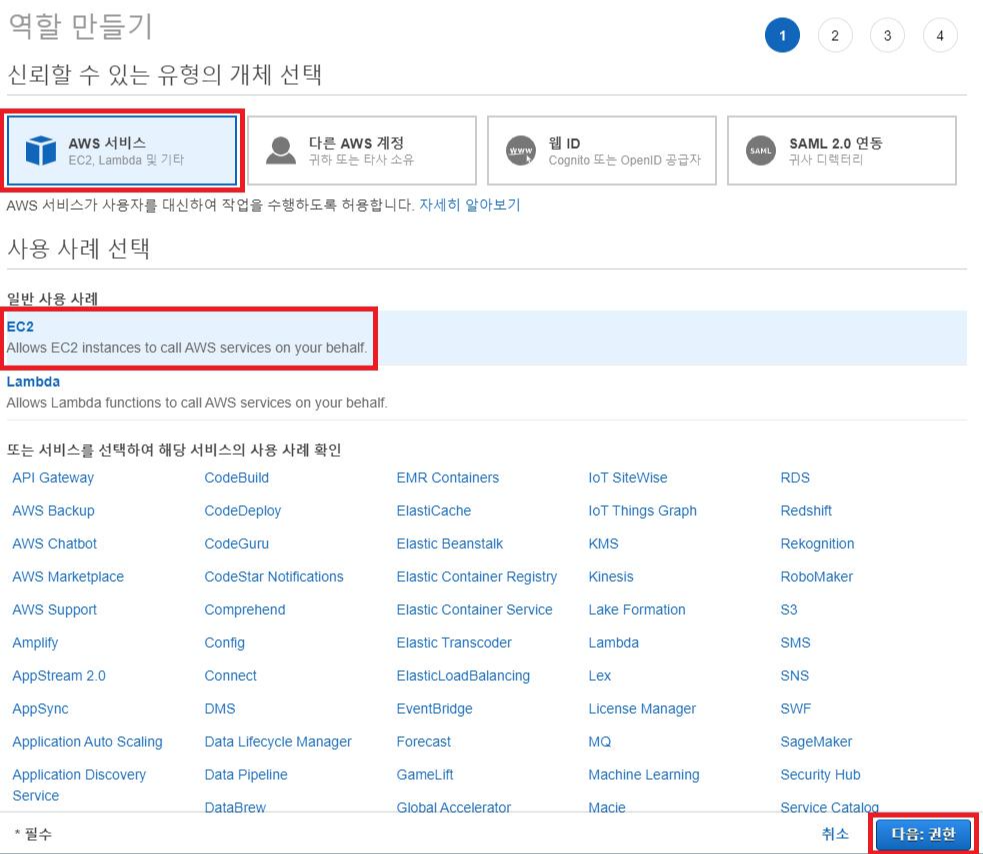Image resolution: width=983 pixels, height=854 pixels.
Task: Select Lambda in the services list
Action: click(613, 643)
